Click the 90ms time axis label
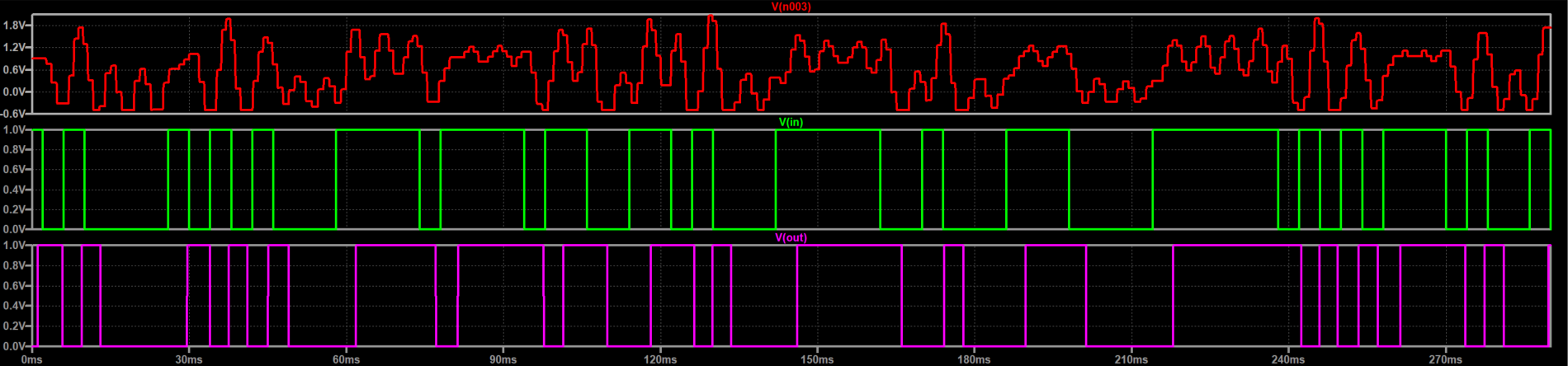1568x366 pixels. [x=503, y=360]
